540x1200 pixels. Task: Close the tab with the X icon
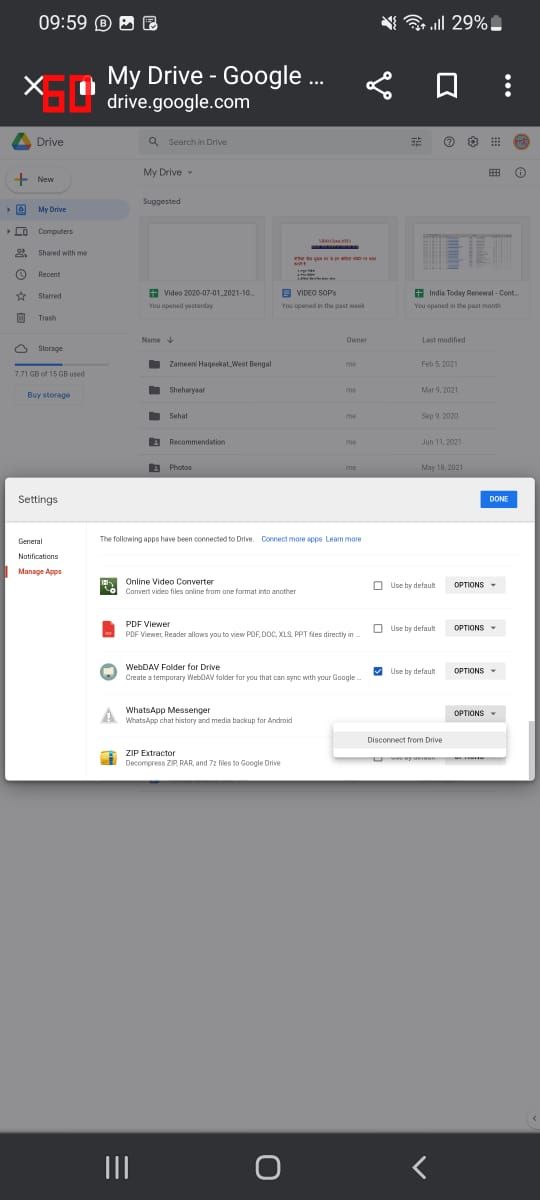pyautogui.click(x=33, y=85)
